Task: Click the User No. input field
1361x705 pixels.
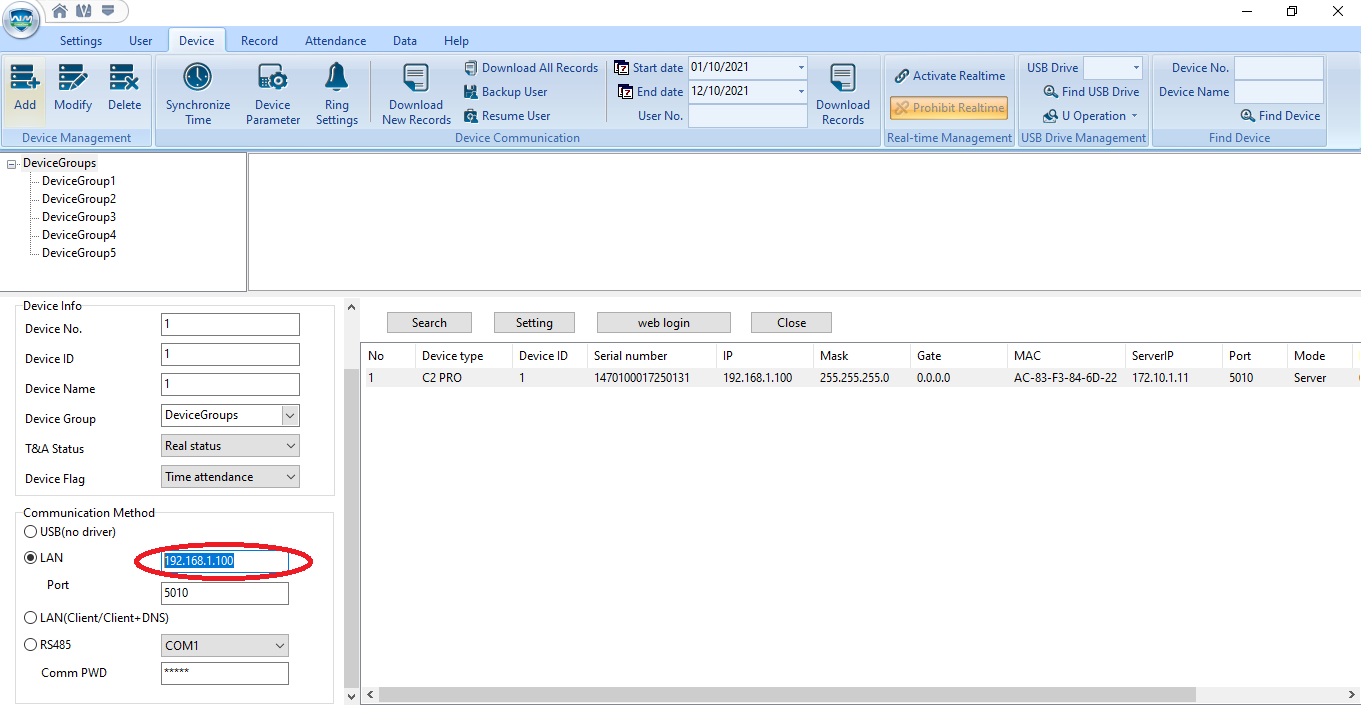Action: pyautogui.click(x=748, y=116)
